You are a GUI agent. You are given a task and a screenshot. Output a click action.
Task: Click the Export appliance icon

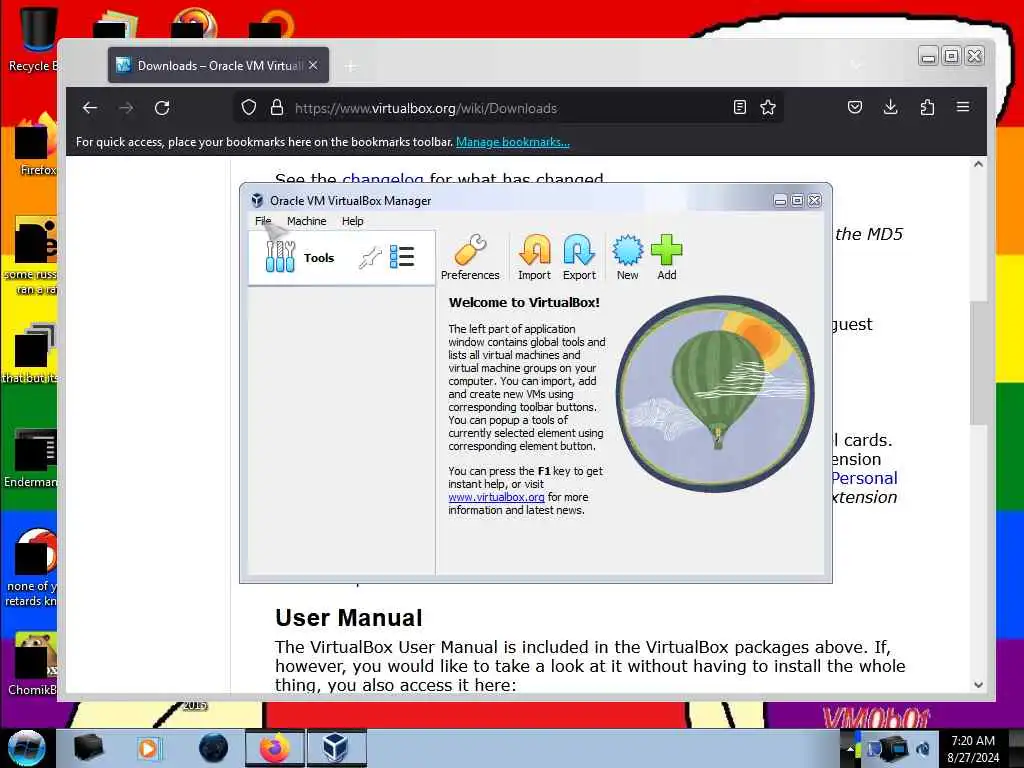point(579,257)
